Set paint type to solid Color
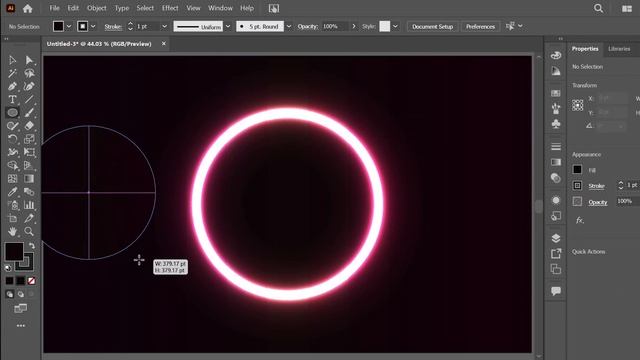The image size is (640, 360). pyautogui.click(x=9, y=281)
